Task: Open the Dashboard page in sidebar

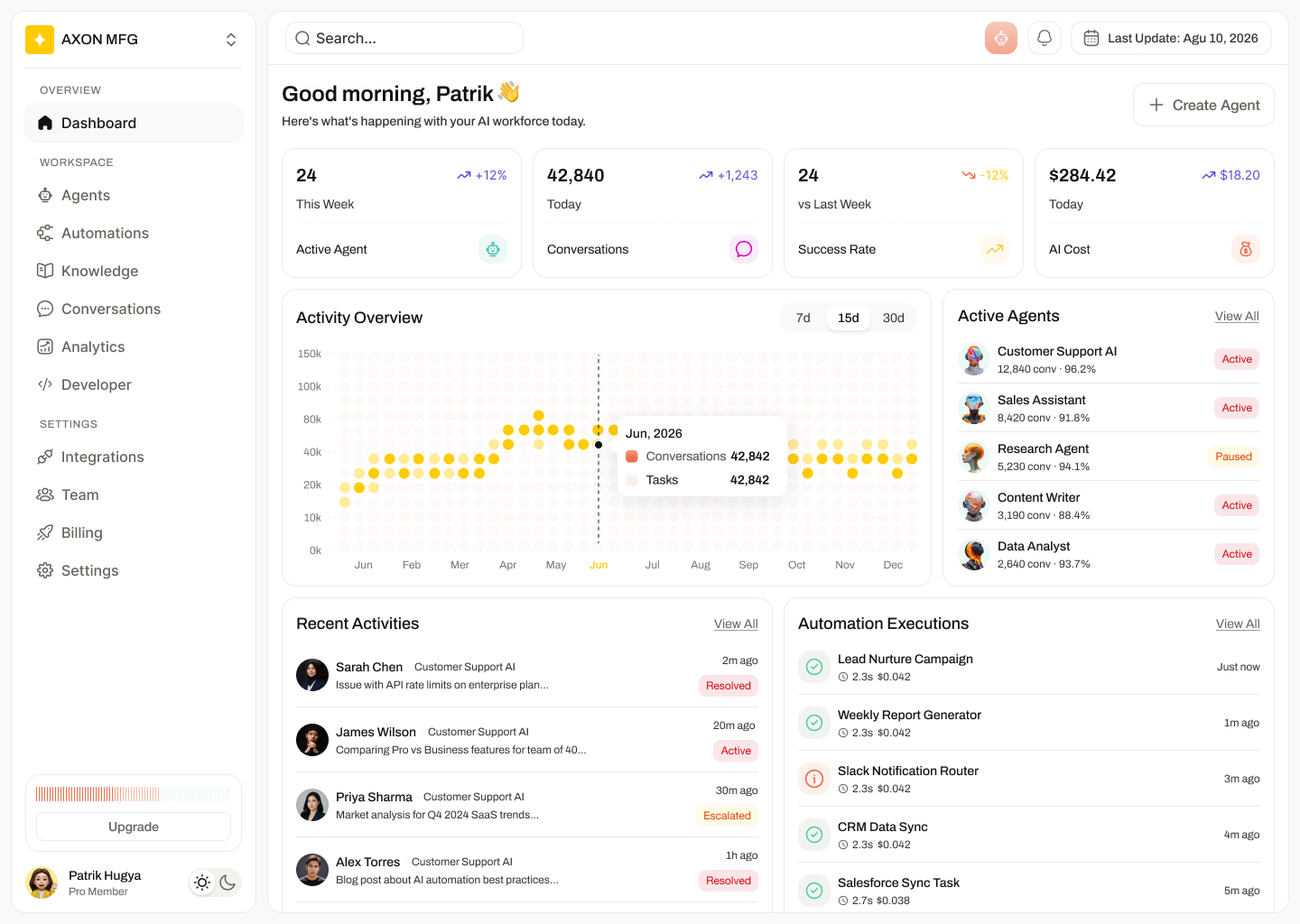Action: point(134,123)
